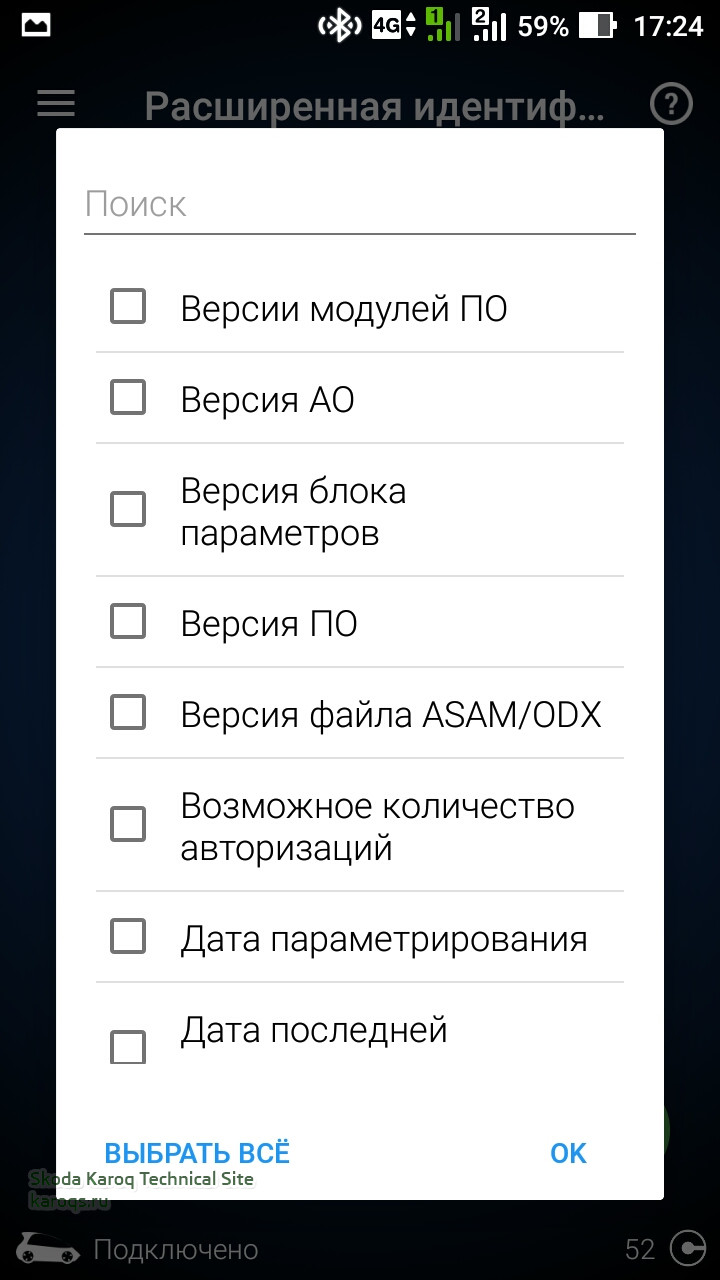720x1280 pixels.
Task: Check the Версии модулей ПО checkbox
Action: pyautogui.click(x=128, y=307)
